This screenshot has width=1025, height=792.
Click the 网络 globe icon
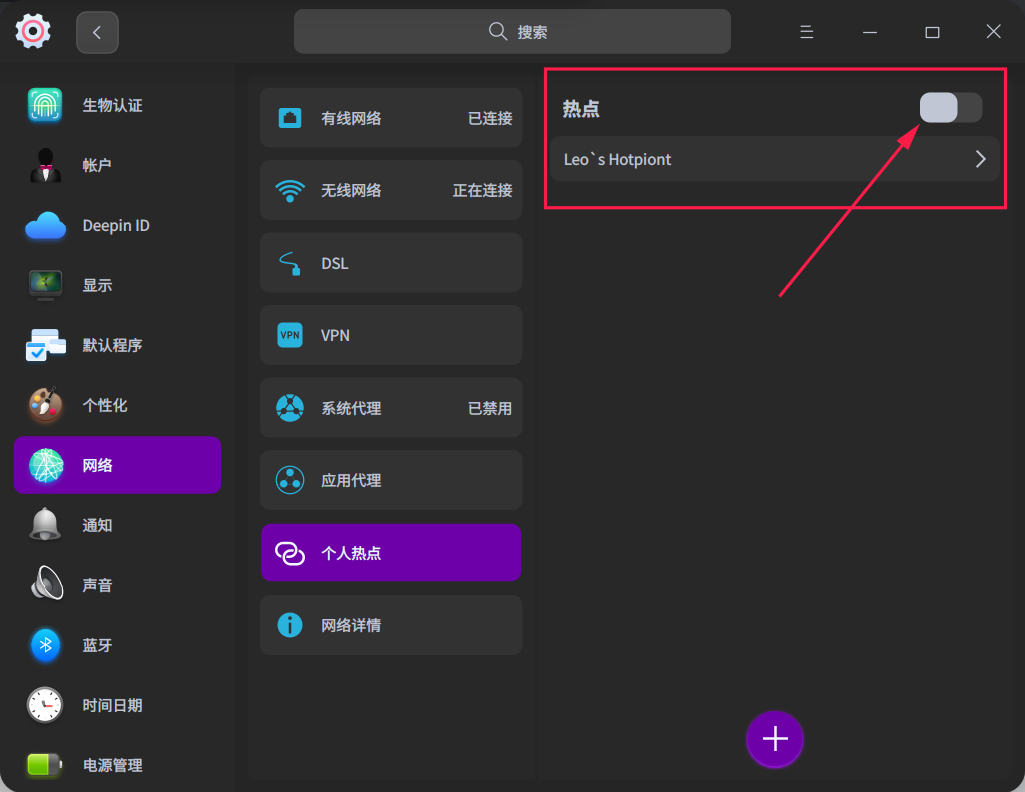click(x=46, y=465)
